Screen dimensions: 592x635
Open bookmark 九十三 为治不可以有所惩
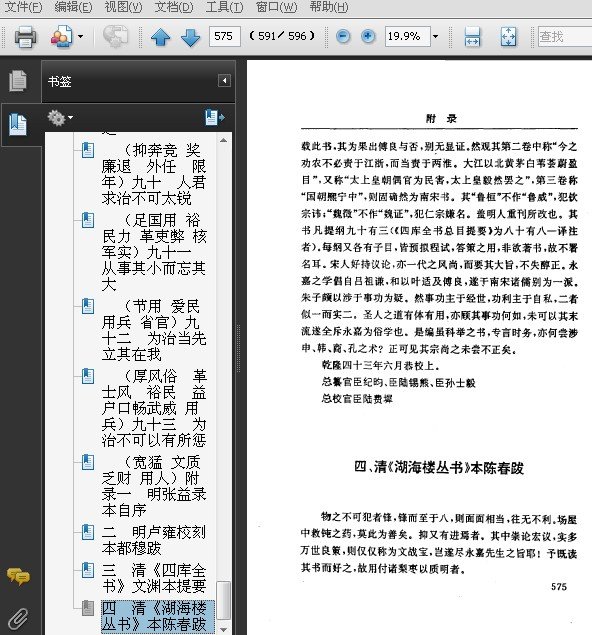click(x=154, y=408)
